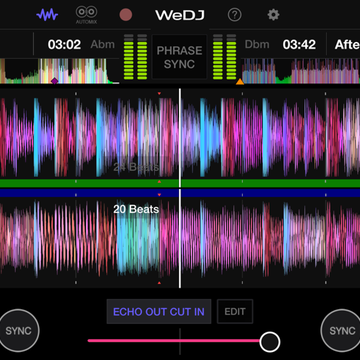360x360 pixels.
Task: Click the right deck track title "Afte"
Action: pos(347,44)
